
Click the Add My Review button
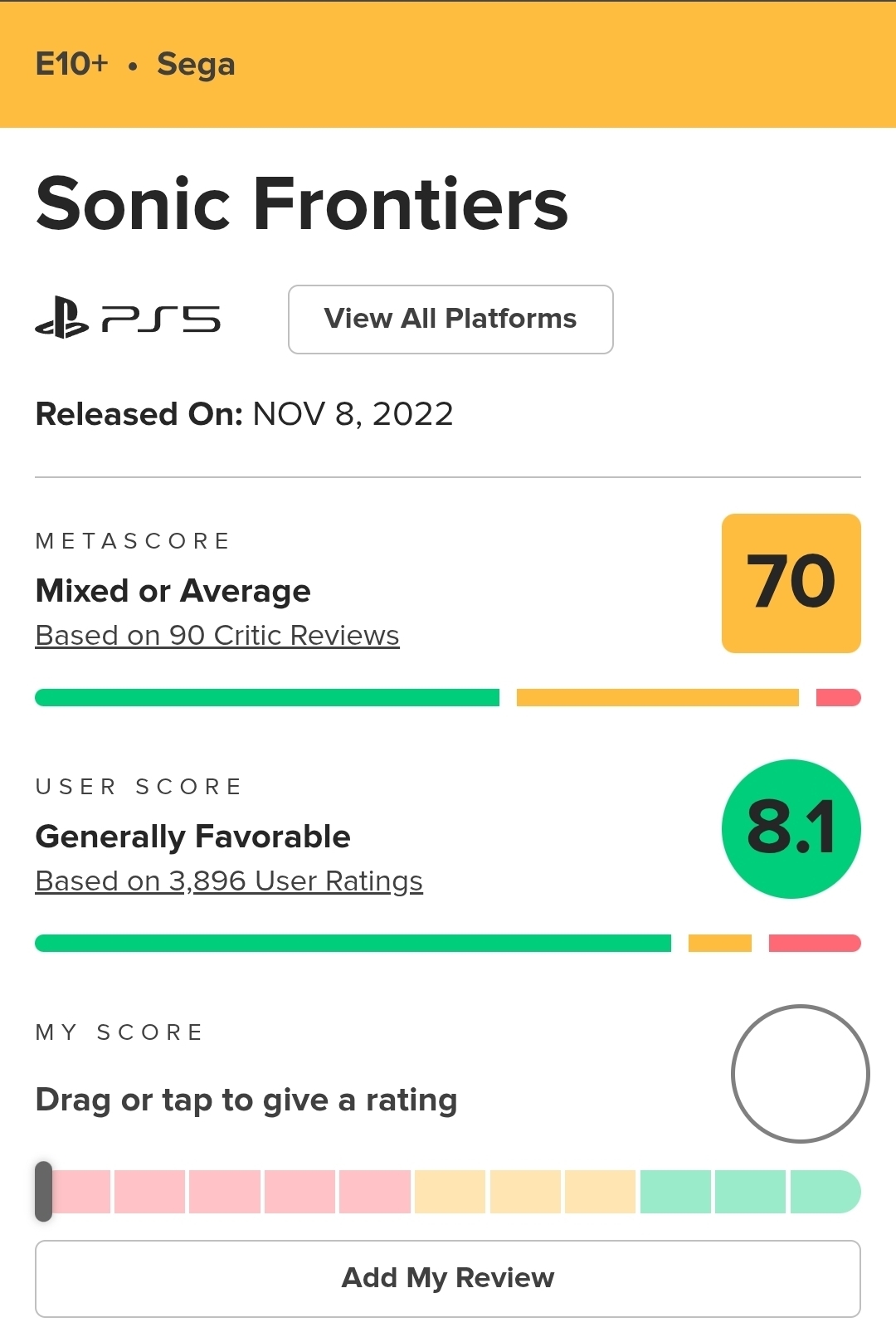[448, 1278]
